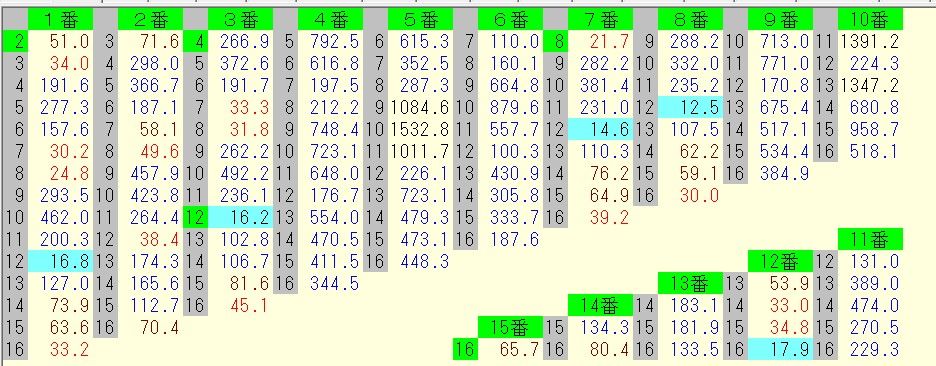936x366 pixels.
Task: Click the cyan 12.5 odds cell
Action: click(x=691, y=107)
